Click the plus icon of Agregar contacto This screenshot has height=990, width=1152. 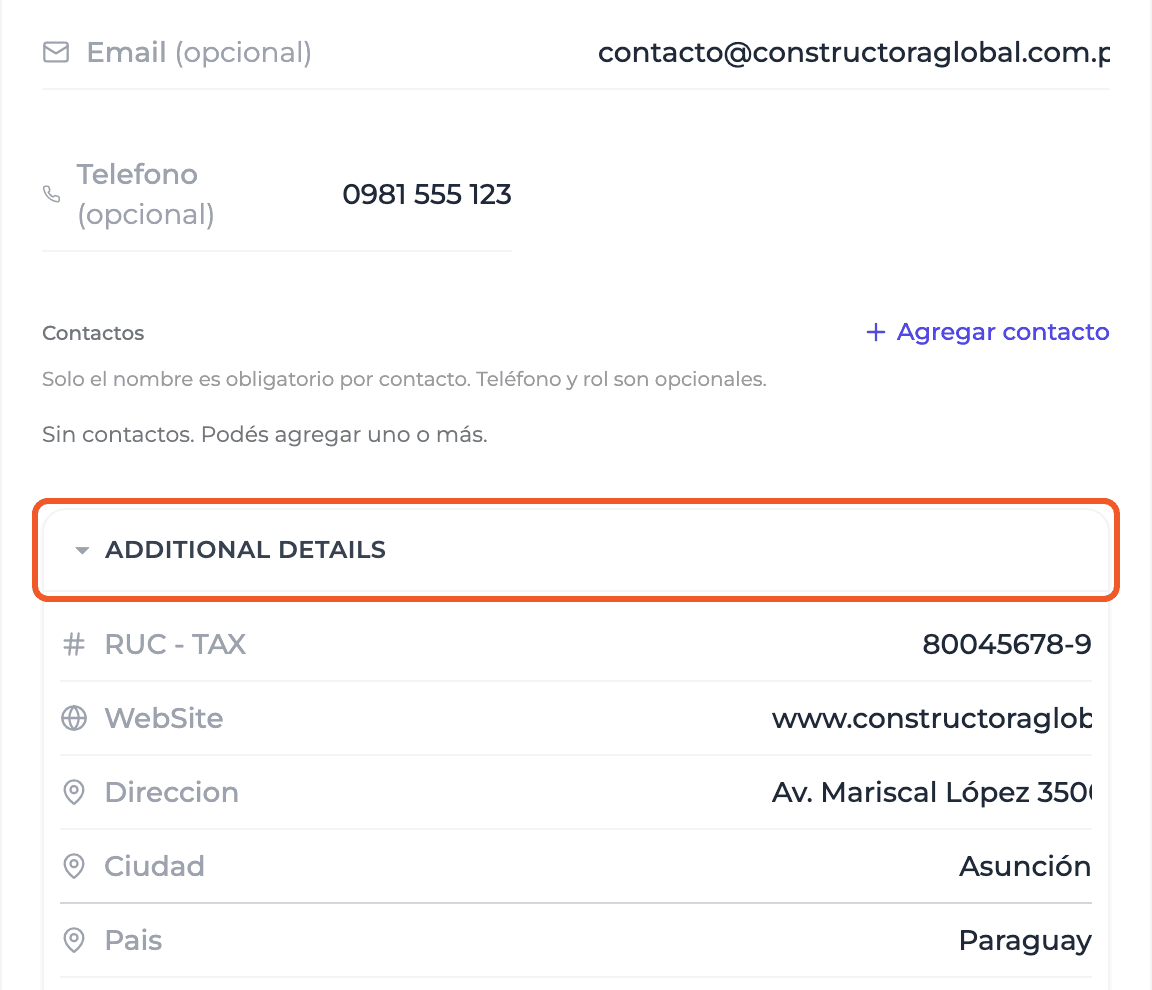(x=876, y=332)
